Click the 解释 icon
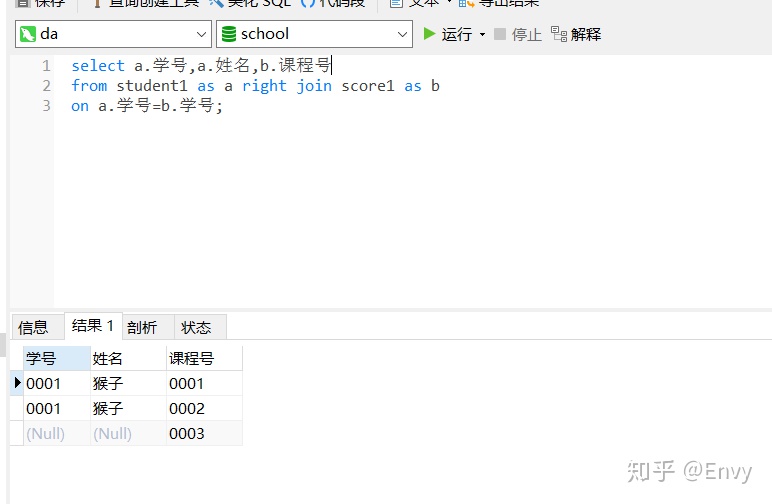772x504 pixels. coord(559,34)
